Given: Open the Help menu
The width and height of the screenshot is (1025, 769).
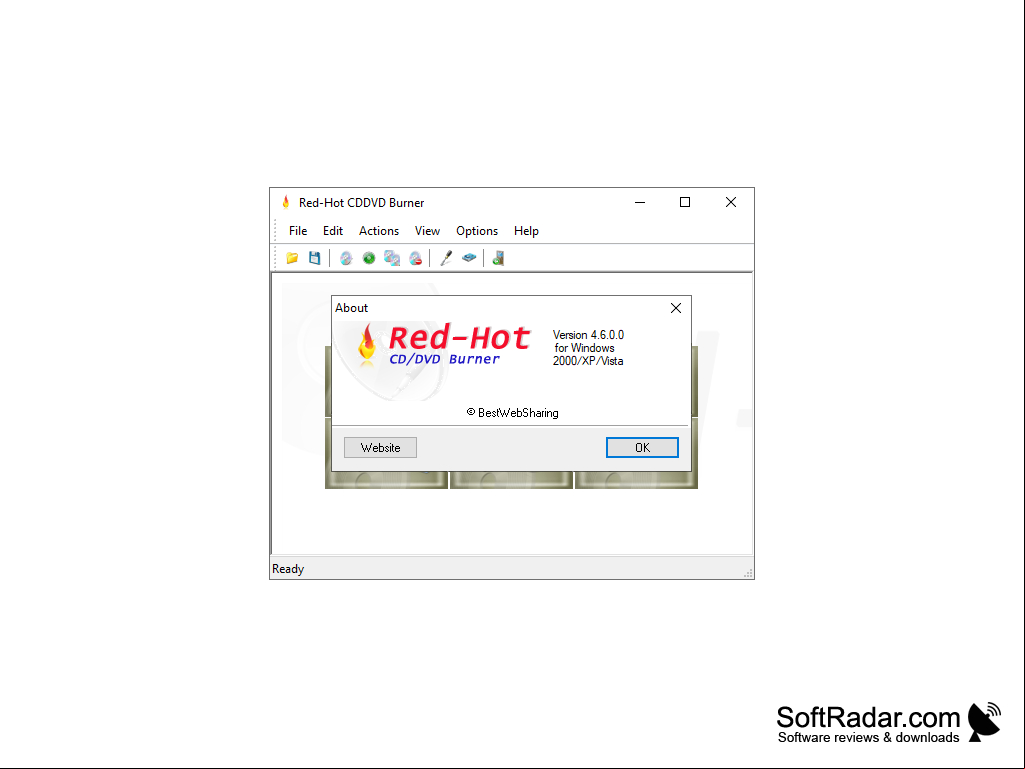Looking at the screenshot, I should point(526,231).
